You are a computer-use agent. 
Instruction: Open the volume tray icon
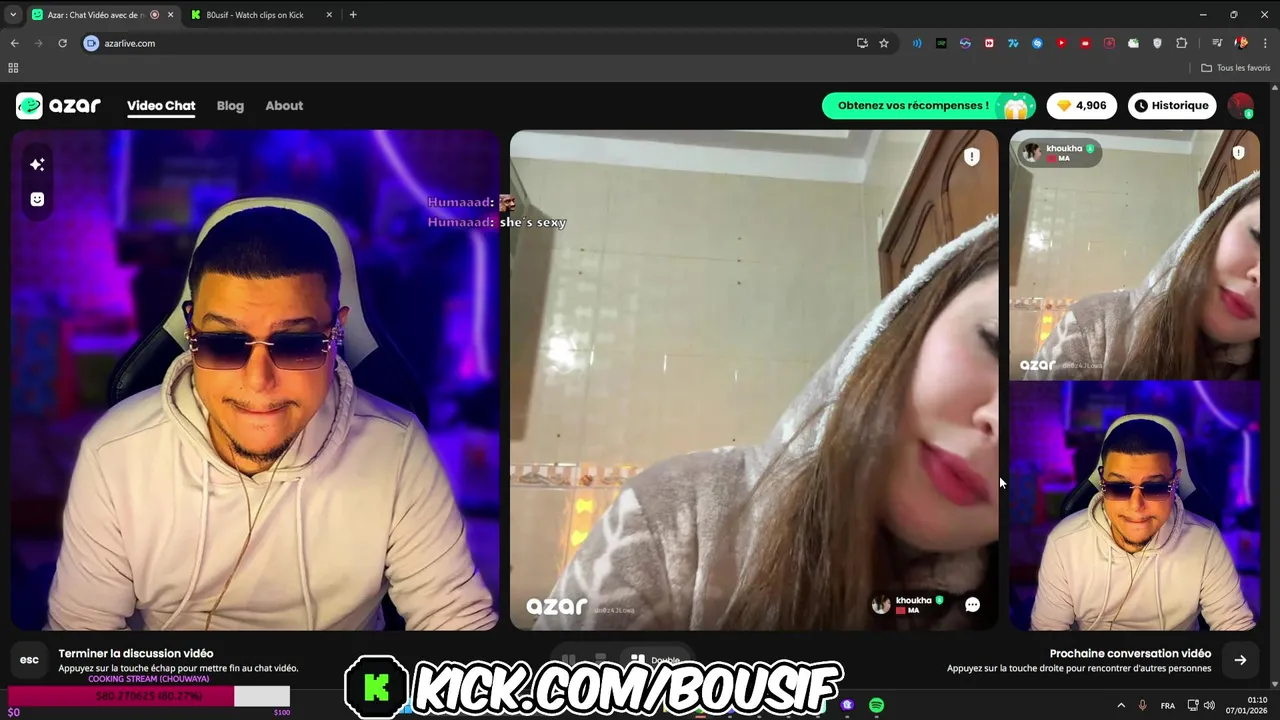pyautogui.click(x=1209, y=705)
